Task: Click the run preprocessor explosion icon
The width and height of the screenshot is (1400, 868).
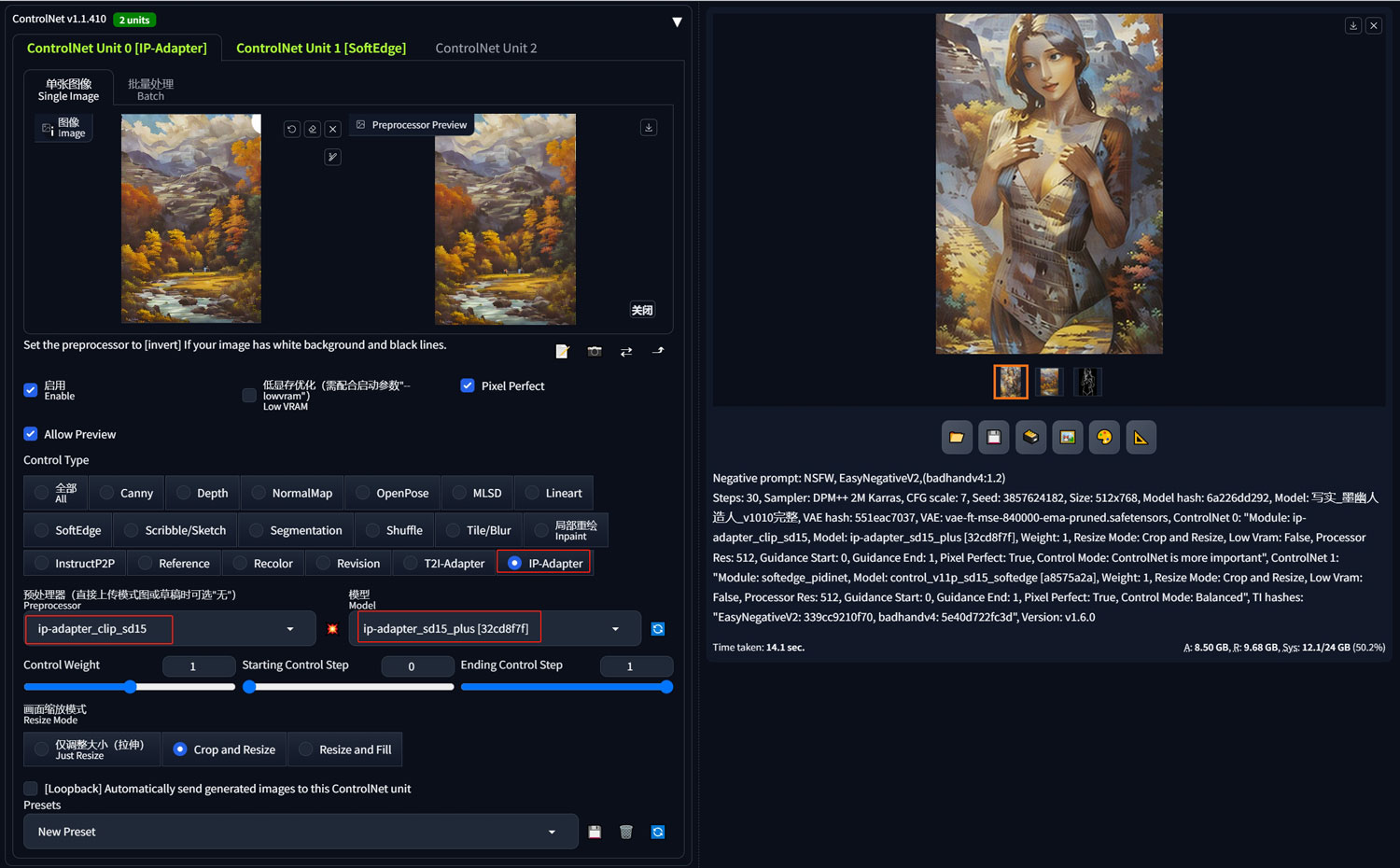Action: point(332,629)
